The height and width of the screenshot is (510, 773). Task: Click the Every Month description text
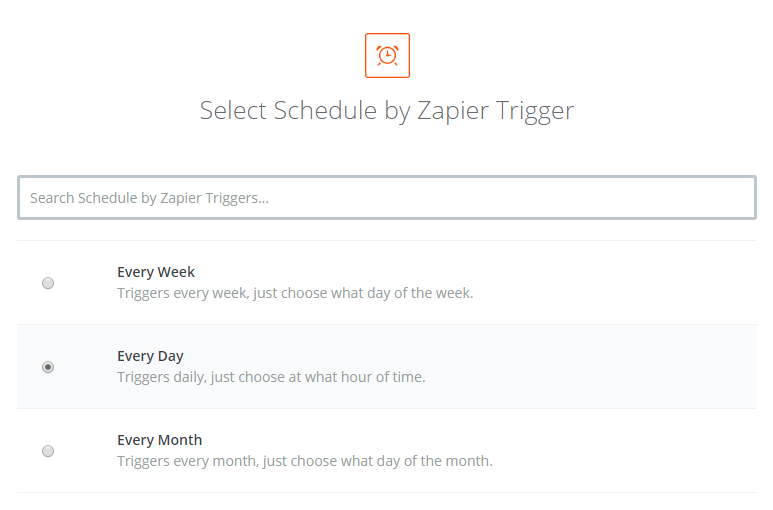[305, 461]
